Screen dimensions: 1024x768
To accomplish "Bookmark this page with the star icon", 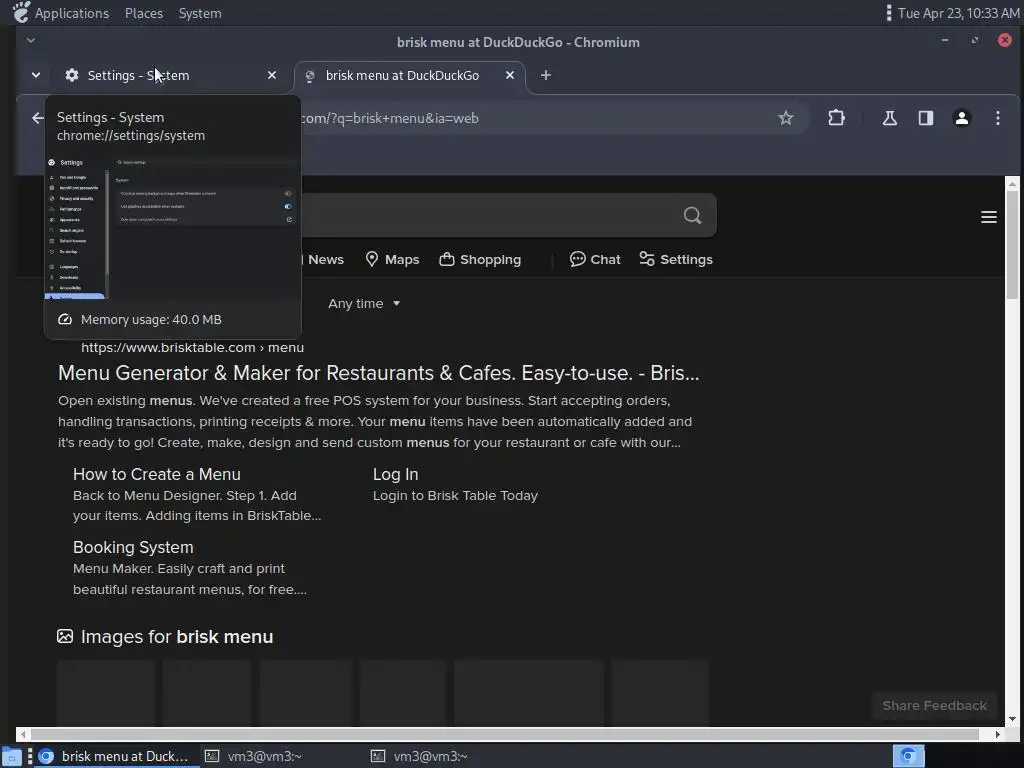I will click(x=786, y=118).
